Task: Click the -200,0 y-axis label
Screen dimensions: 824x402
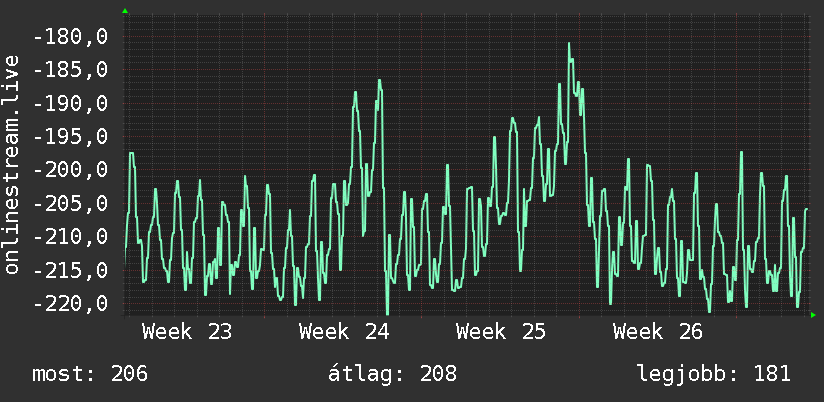Action: tap(70, 170)
